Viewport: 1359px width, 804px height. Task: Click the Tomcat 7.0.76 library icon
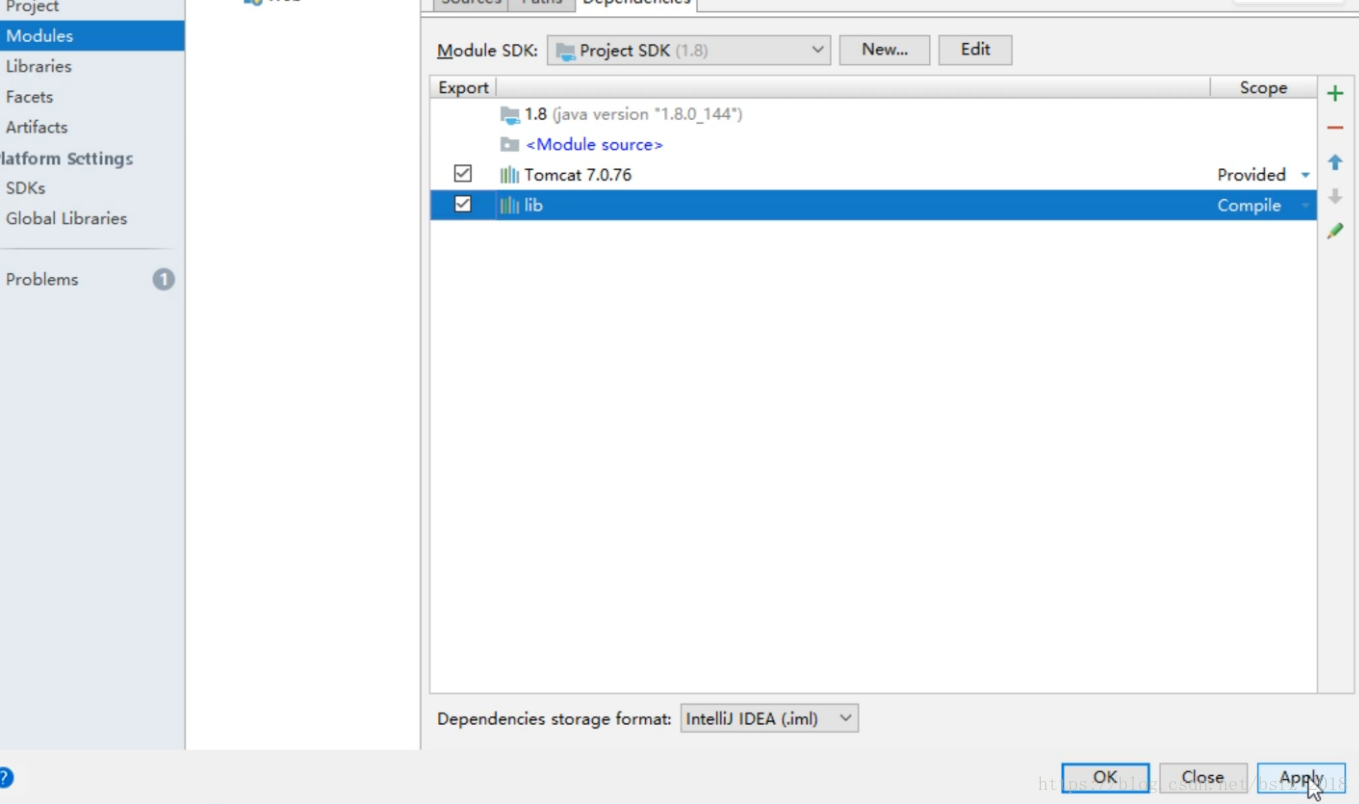click(x=510, y=175)
